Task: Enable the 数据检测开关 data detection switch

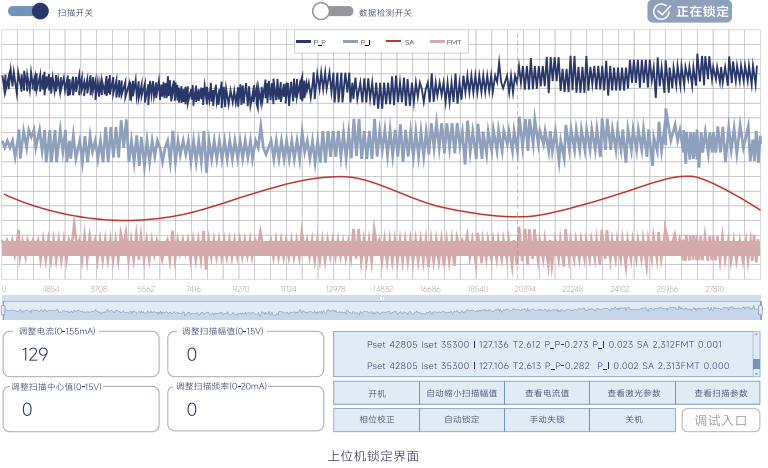Action: [x=332, y=12]
